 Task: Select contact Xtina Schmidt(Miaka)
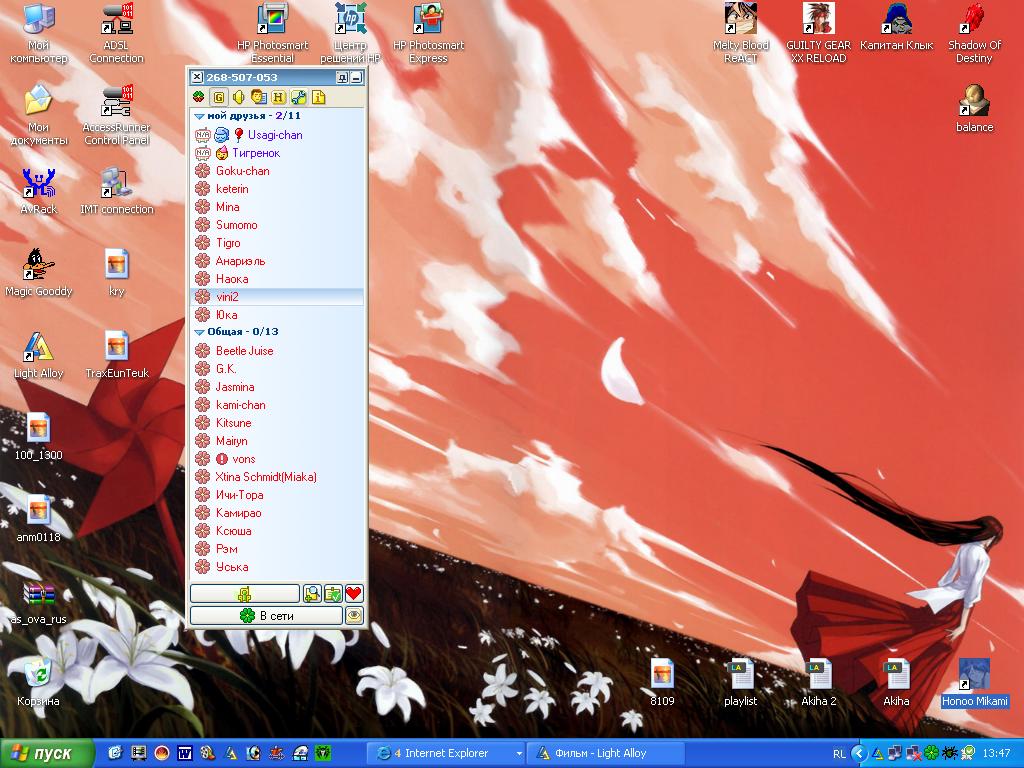(x=278, y=477)
